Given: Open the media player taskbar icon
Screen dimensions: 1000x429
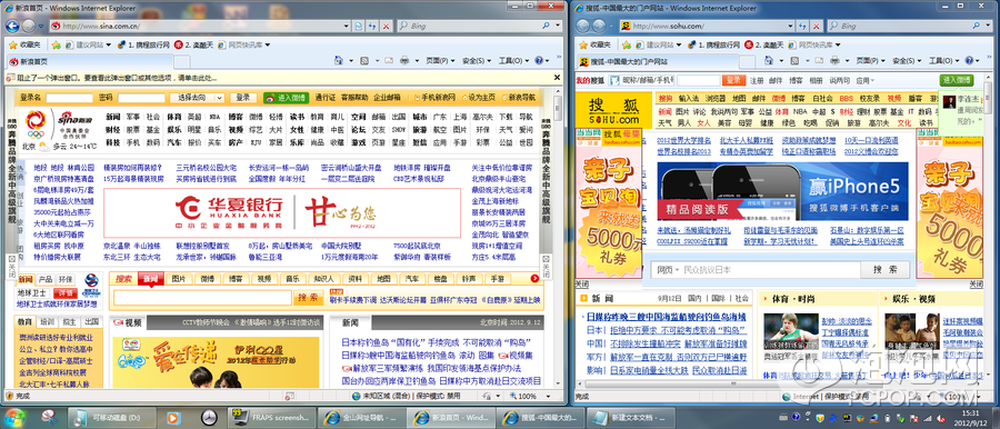Looking at the screenshot, I should 173,418.
